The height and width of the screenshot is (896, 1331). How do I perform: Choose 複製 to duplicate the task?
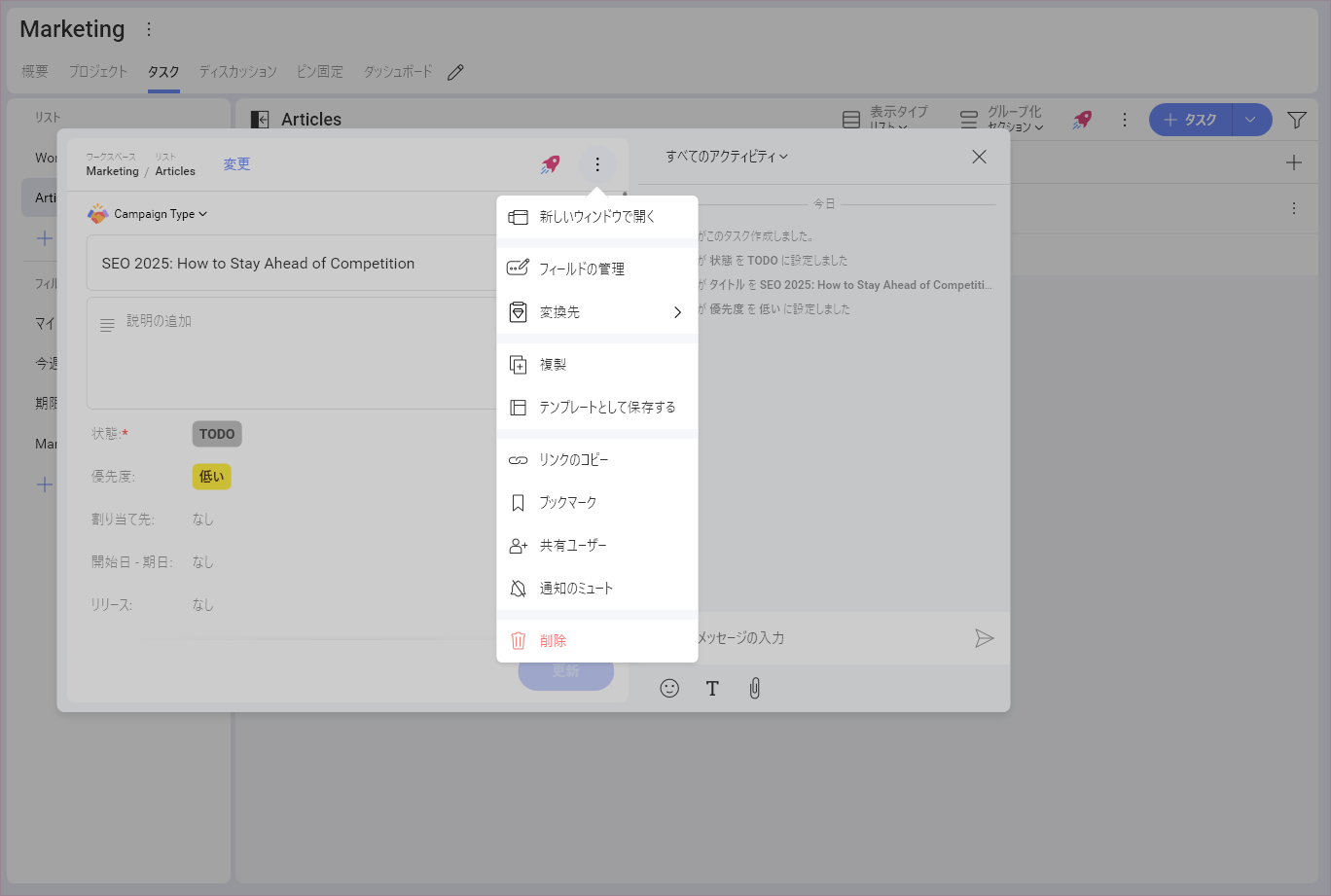(596, 365)
